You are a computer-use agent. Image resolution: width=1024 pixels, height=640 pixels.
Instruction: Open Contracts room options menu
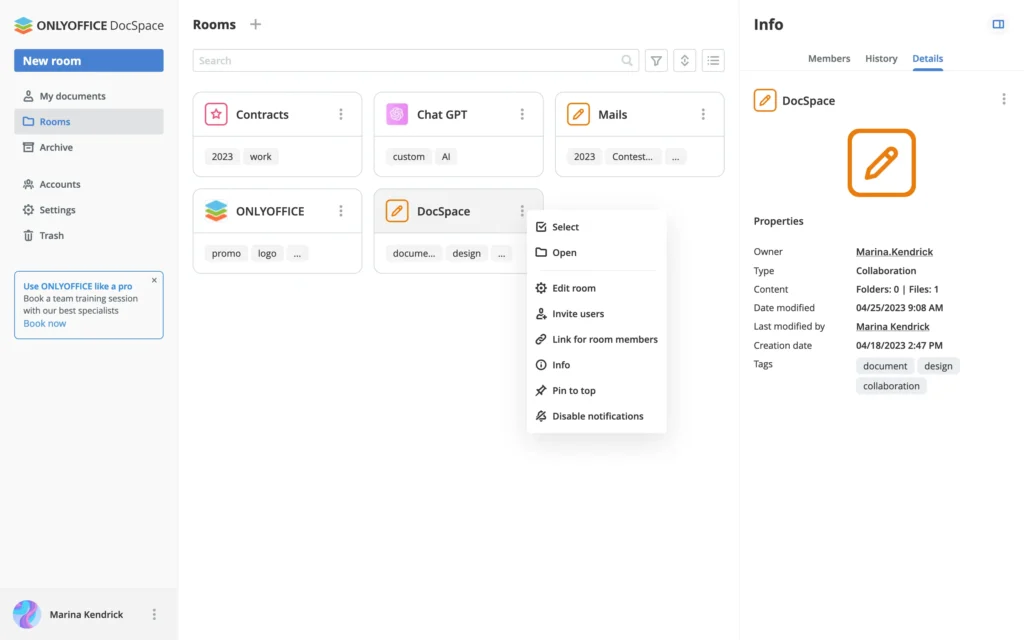click(x=341, y=114)
